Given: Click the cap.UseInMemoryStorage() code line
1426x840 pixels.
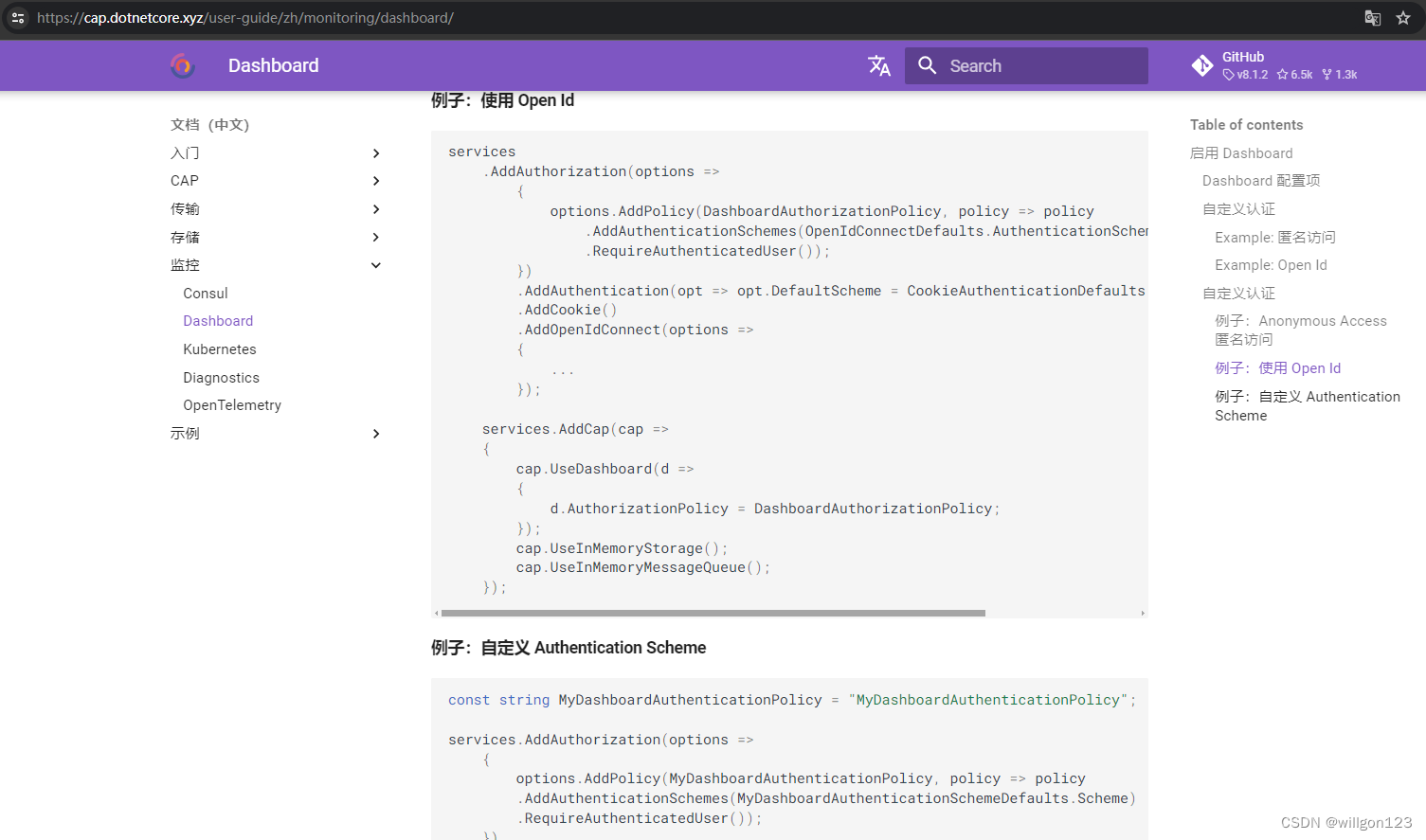Looking at the screenshot, I should coord(622,548).
